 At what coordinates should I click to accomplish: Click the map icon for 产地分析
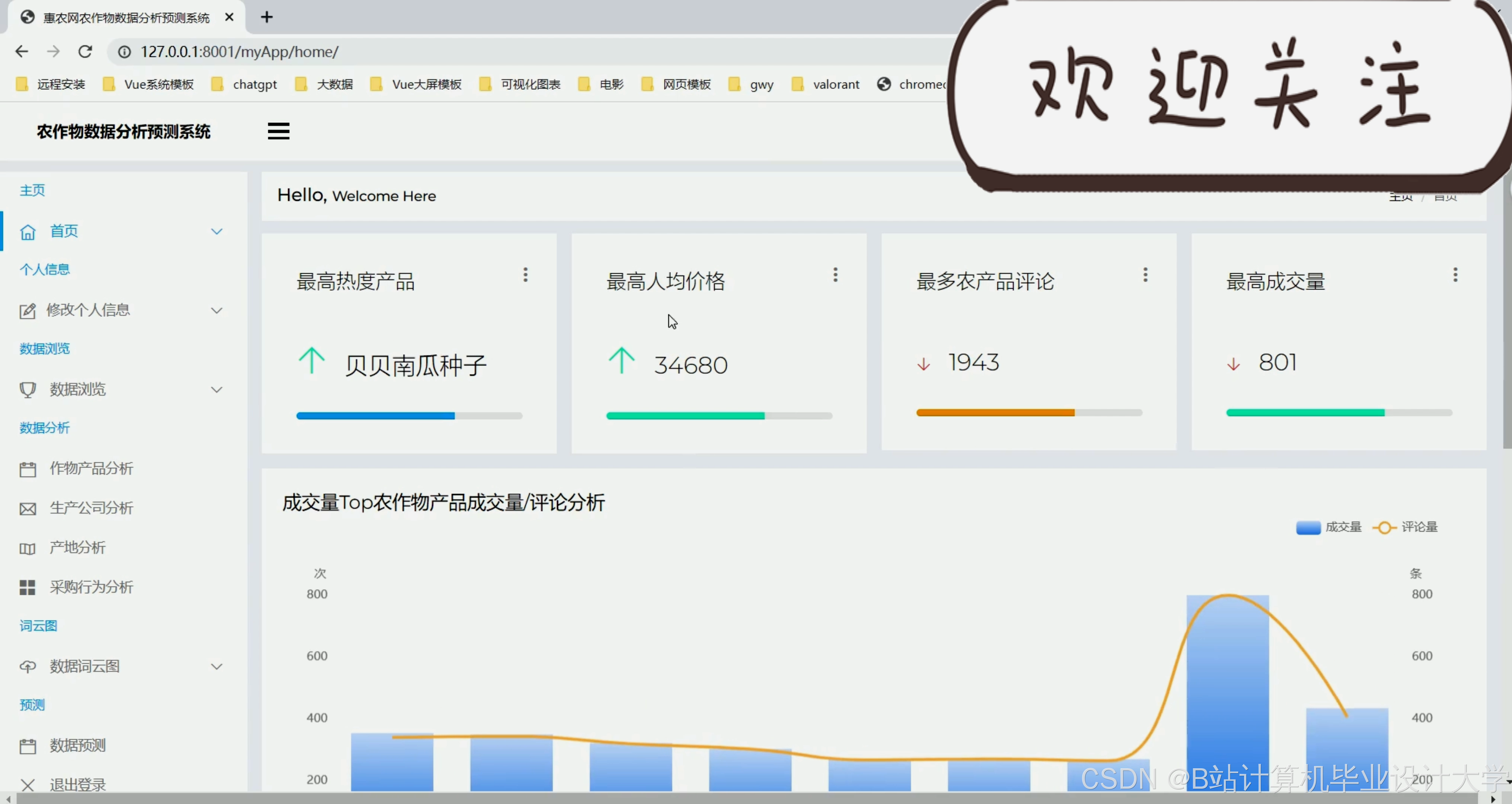click(28, 549)
